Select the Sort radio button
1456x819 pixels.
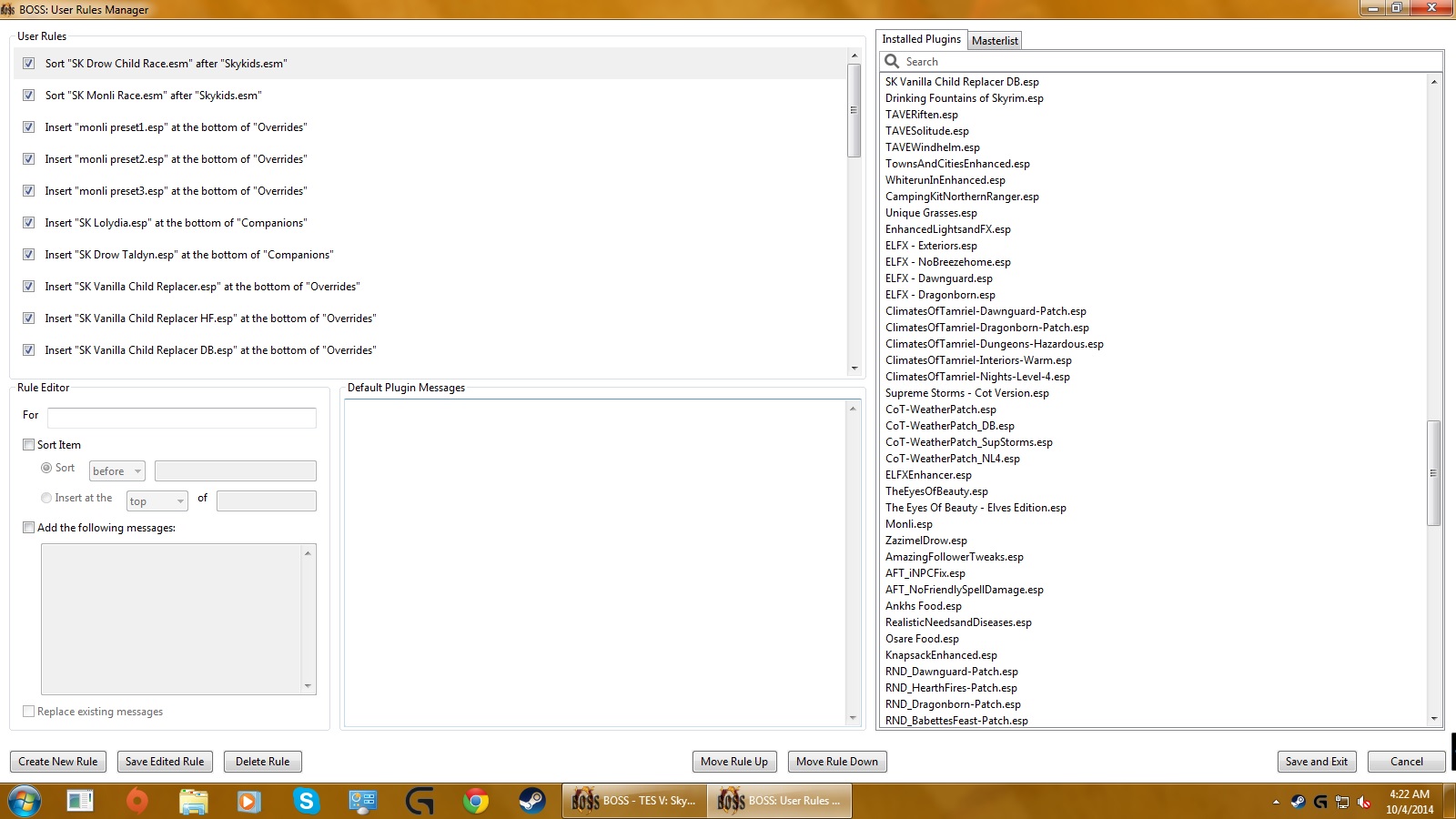tap(46, 468)
